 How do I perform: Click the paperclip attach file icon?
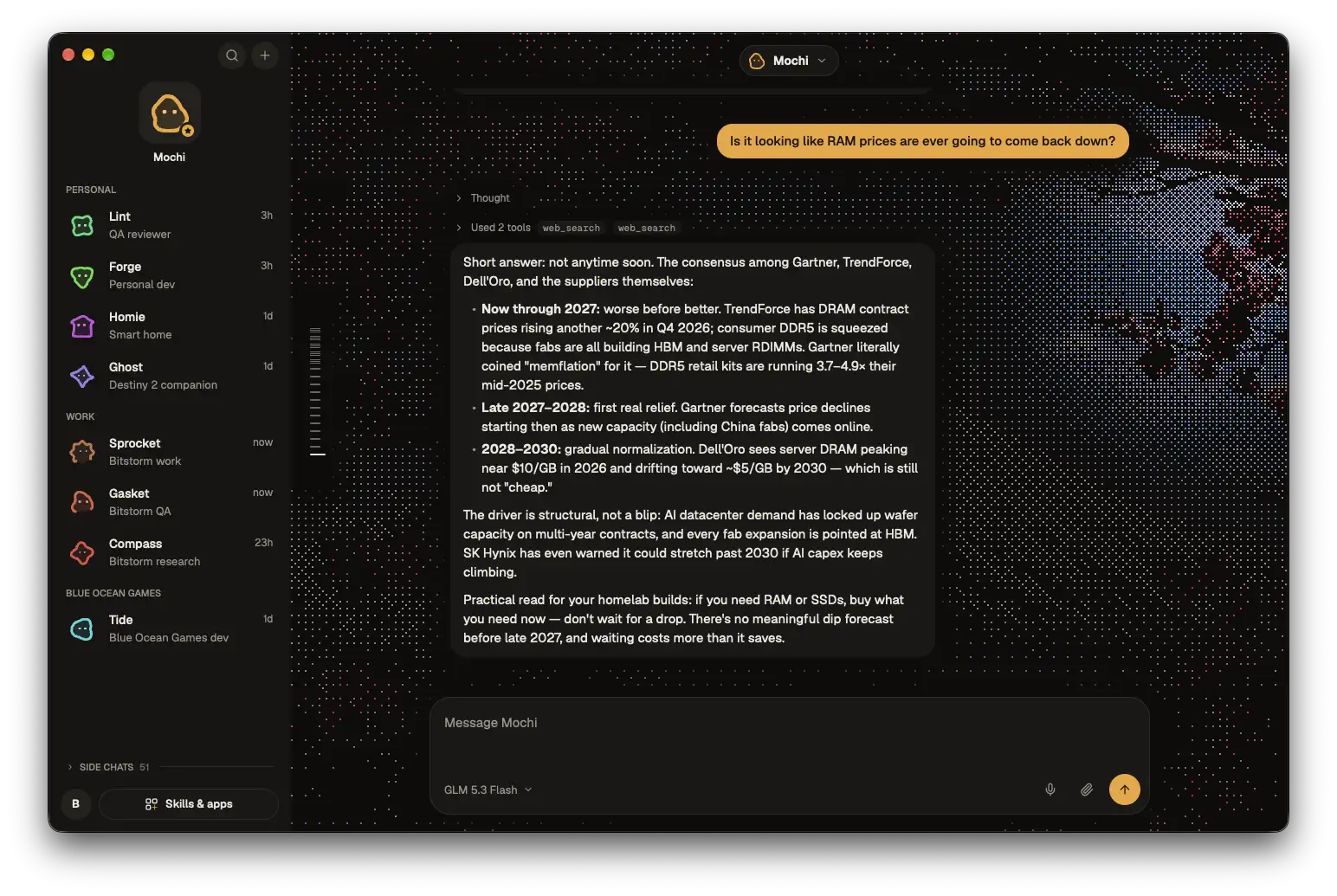point(1087,790)
